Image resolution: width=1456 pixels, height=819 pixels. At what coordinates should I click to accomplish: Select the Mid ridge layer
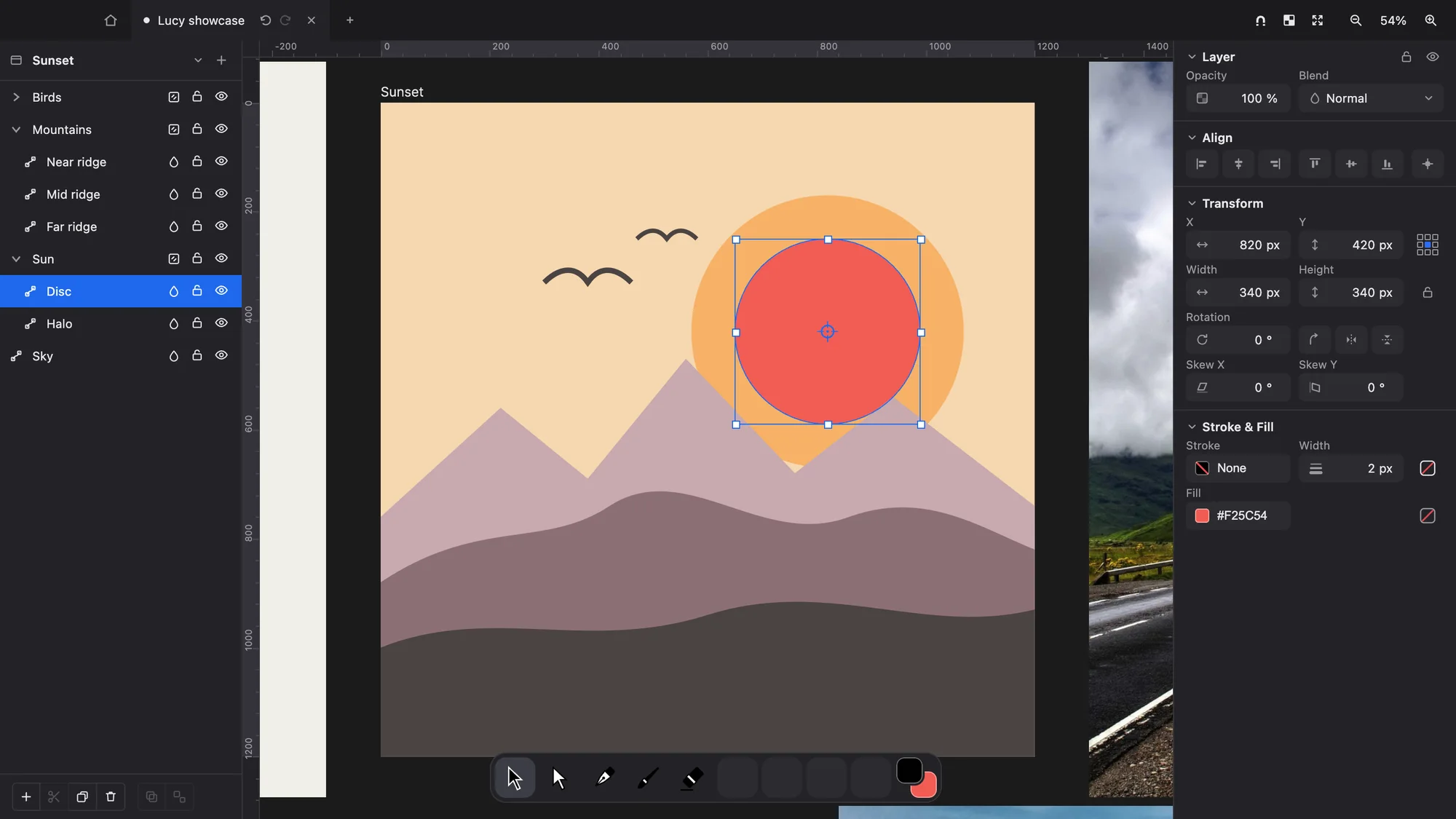[x=121, y=194]
